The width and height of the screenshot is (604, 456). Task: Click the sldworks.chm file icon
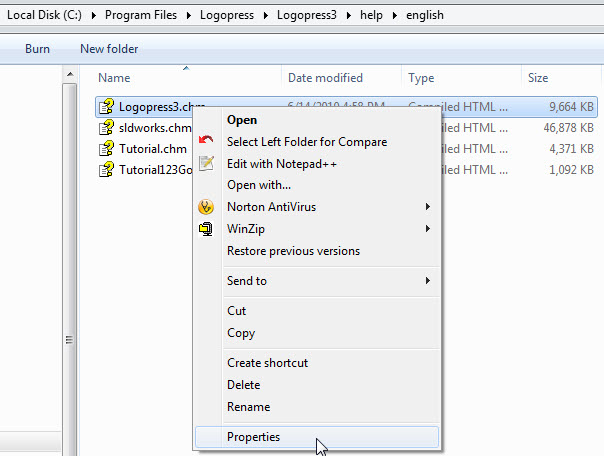106,127
